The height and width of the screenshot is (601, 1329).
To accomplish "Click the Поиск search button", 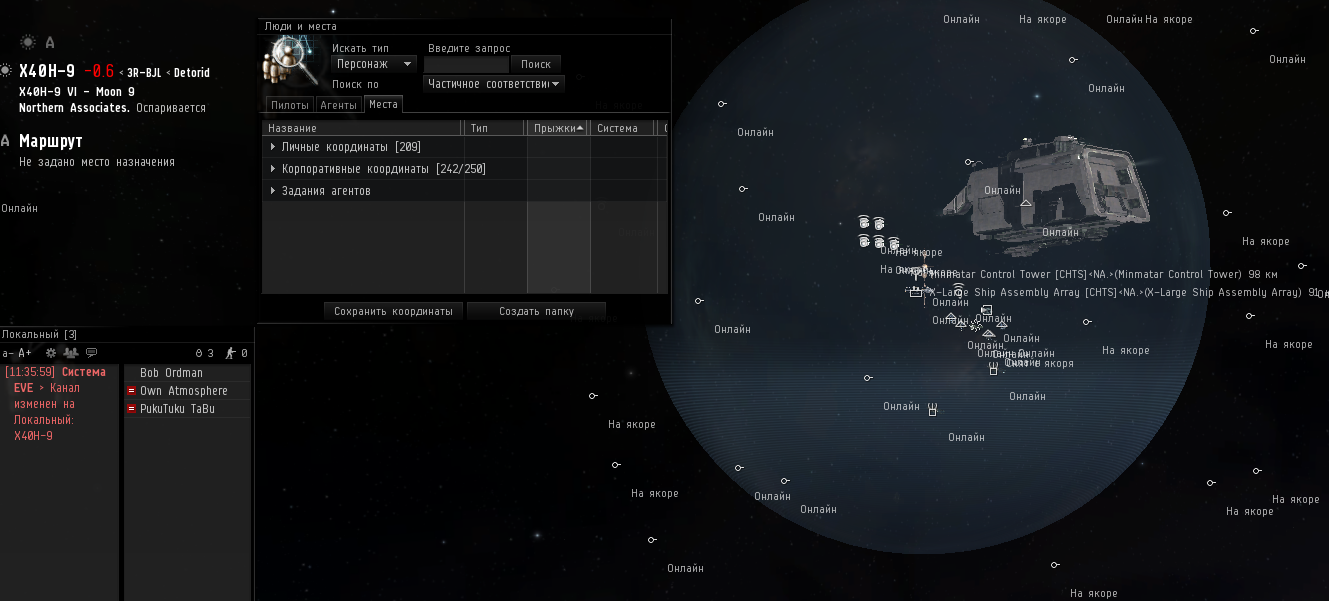I will click(536, 64).
